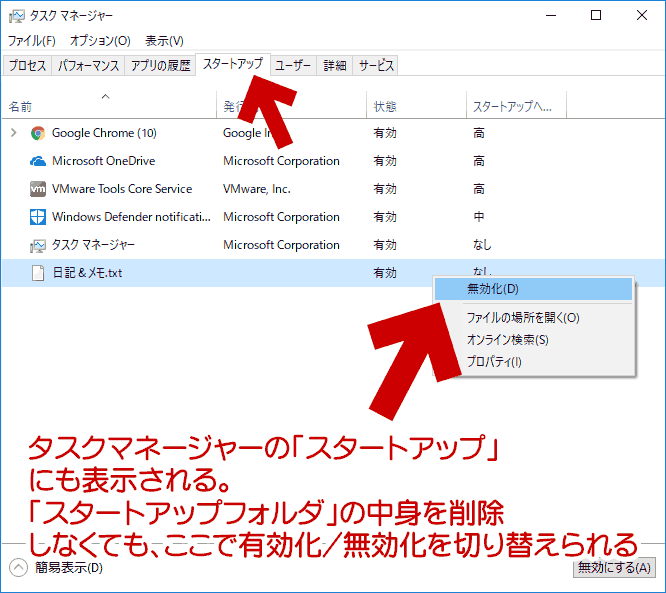Viewport: 666px width, 593px height.
Task: Select 無効化(D) in the context menu
Action: click(493, 289)
